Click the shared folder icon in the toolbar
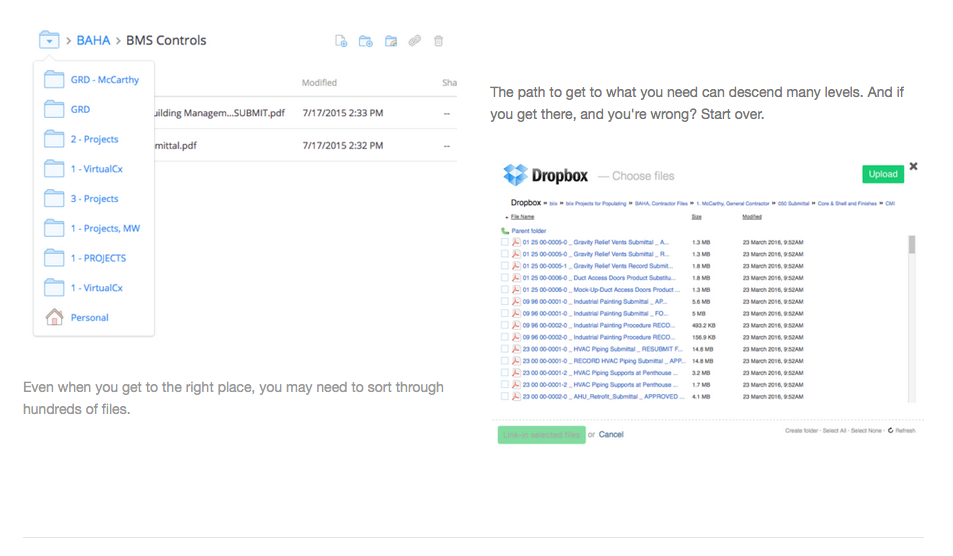 391,41
